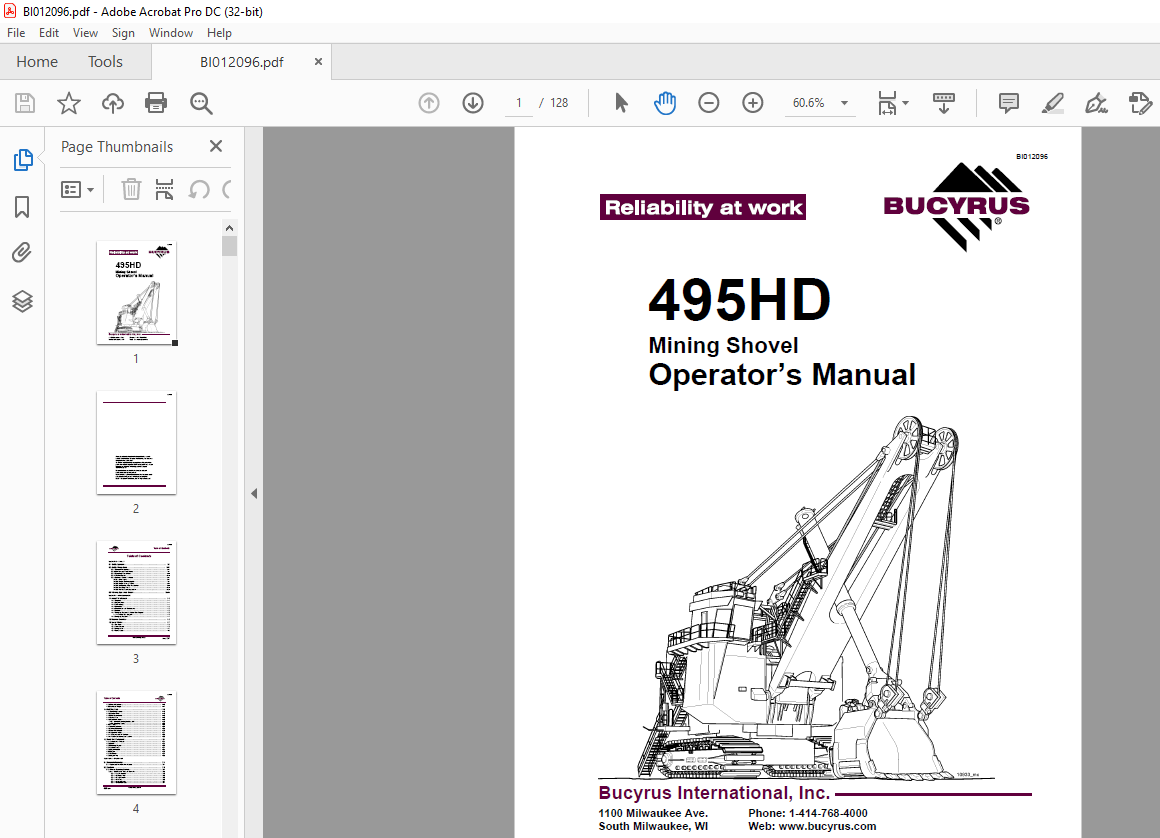
Task: Open the Sign menu
Action: (123, 33)
